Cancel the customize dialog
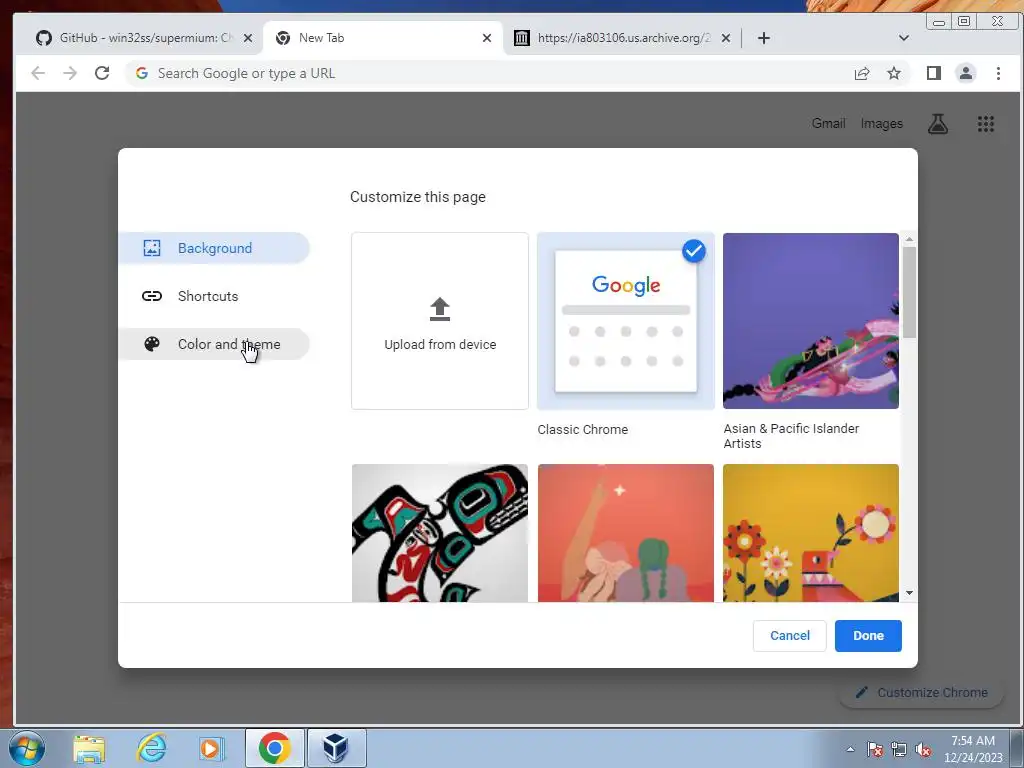Viewport: 1024px width, 768px height. [x=790, y=635]
